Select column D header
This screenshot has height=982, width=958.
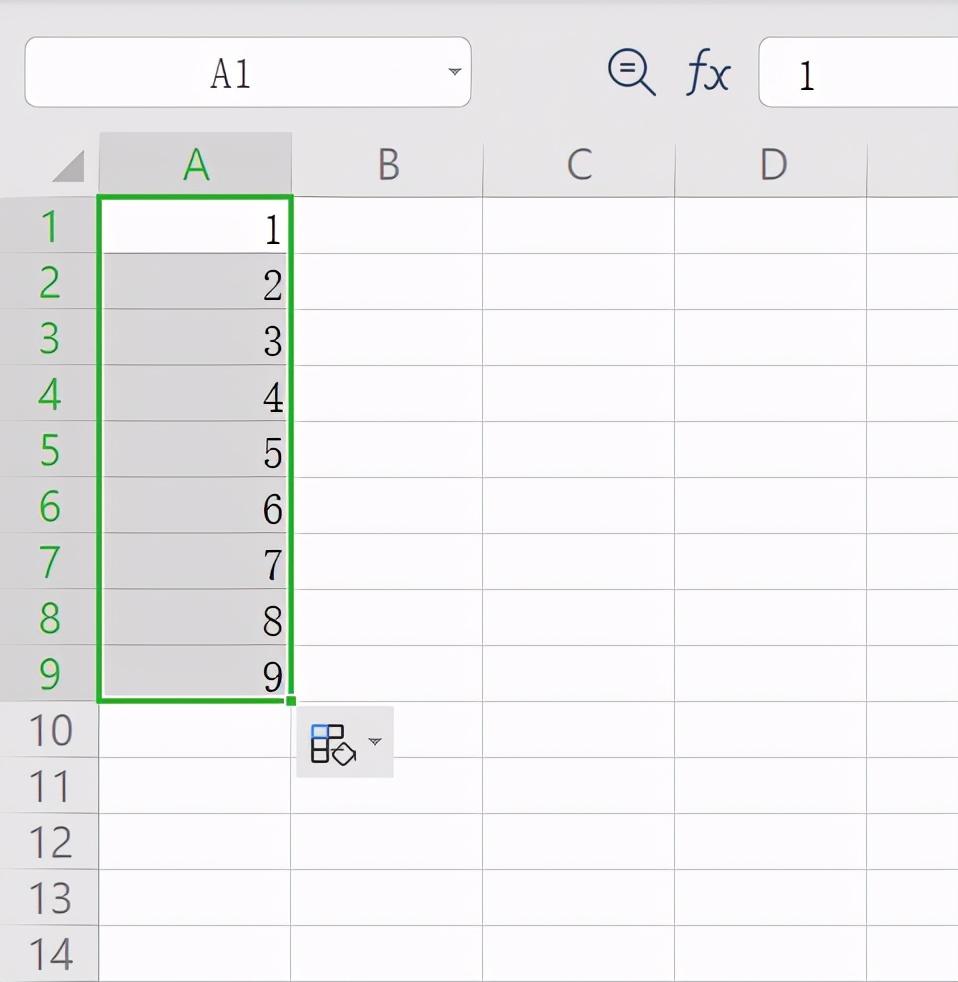pyautogui.click(x=772, y=165)
